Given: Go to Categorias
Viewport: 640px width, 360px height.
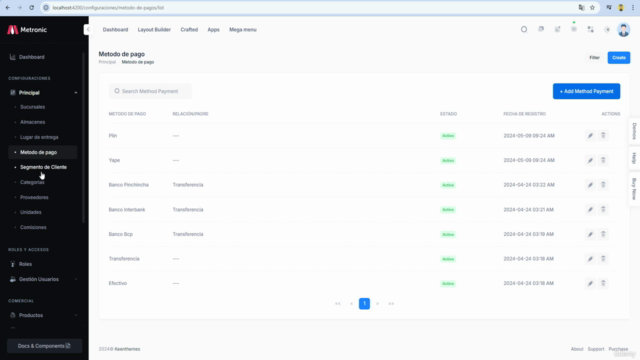Looking at the screenshot, I should [x=32, y=182].
